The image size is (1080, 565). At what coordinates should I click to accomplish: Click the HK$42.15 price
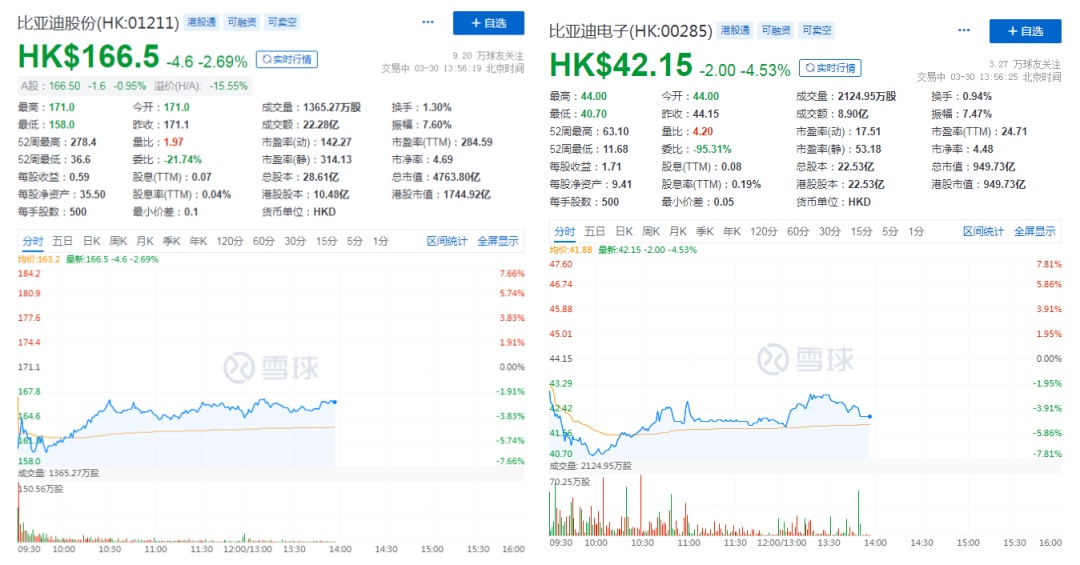pos(621,65)
